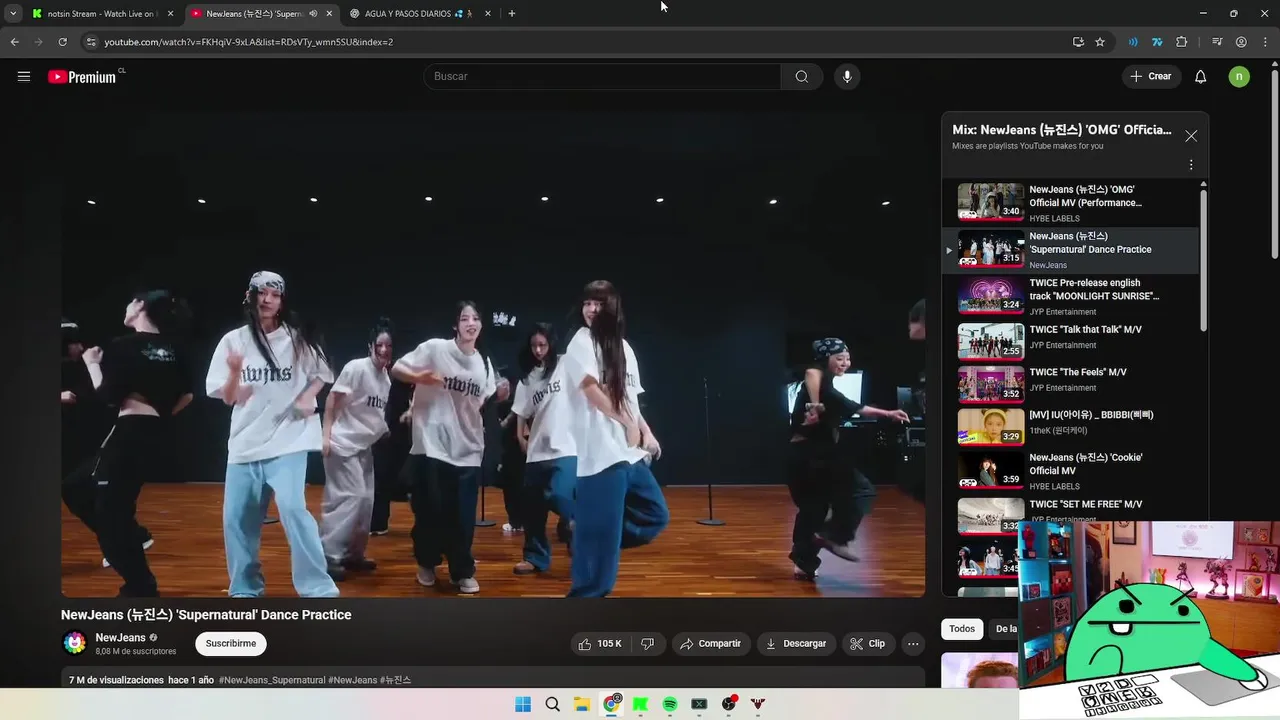Open the NewJeans channel name link
This screenshot has width=1280, height=720.
click(x=120, y=638)
